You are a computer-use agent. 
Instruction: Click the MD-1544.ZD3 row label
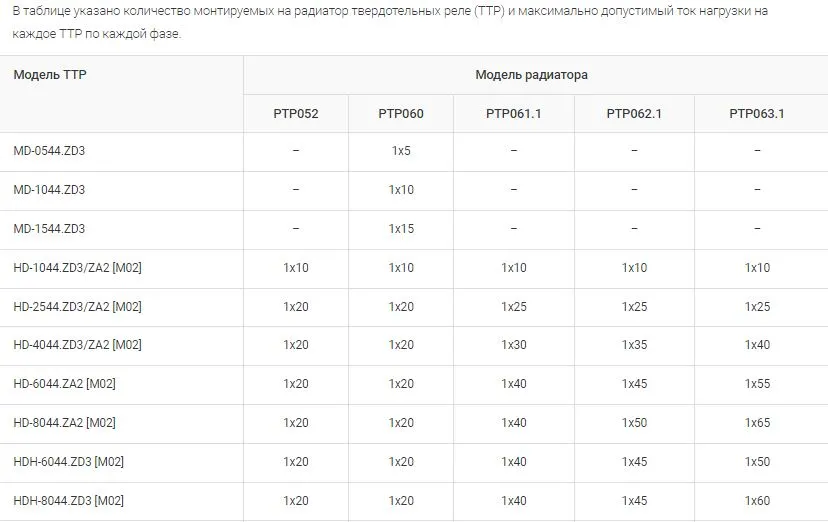49,229
